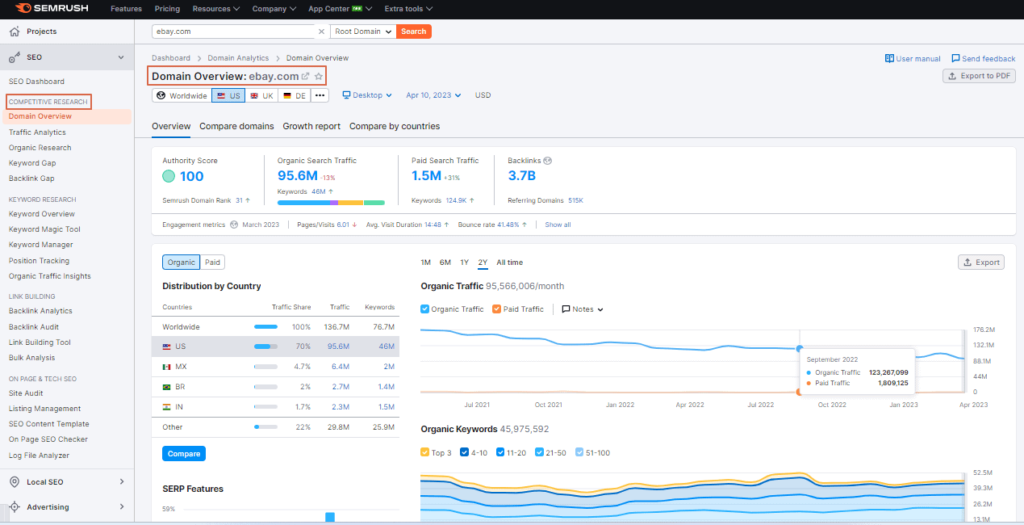This screenshot has height=525, width=1024.
Task: Select the US flag database
Action: click(x=229, y=95)
